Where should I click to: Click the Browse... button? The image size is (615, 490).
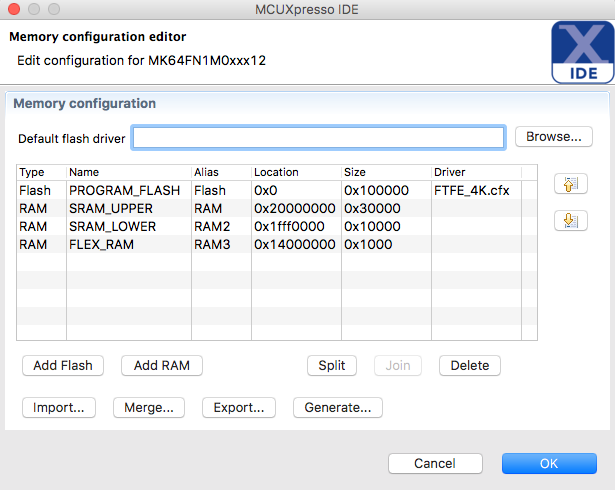click(554, 137)
